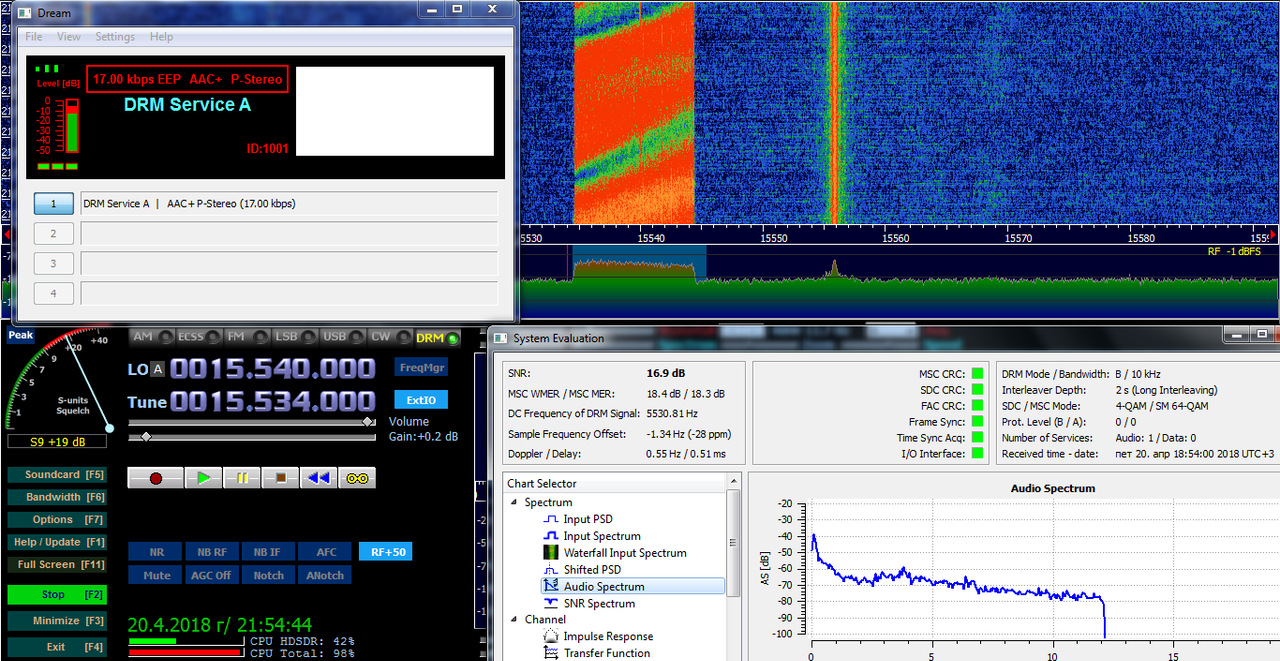This screenshot has height=661, width=1280.
Task: Click the stop square icon
Action: tap(280, 478)
